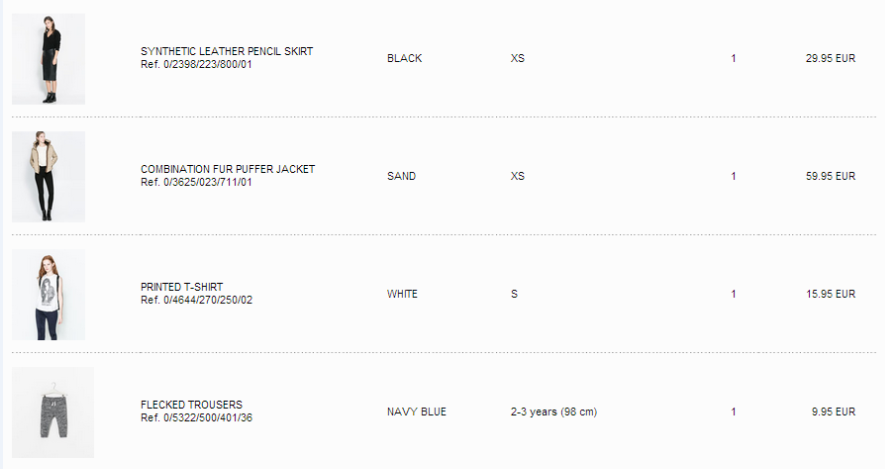Image resolution: width=885 pixels, height=469 pixels.
Task: Click the 9.95 EUR trousers price
Action: tap(833, 412)
